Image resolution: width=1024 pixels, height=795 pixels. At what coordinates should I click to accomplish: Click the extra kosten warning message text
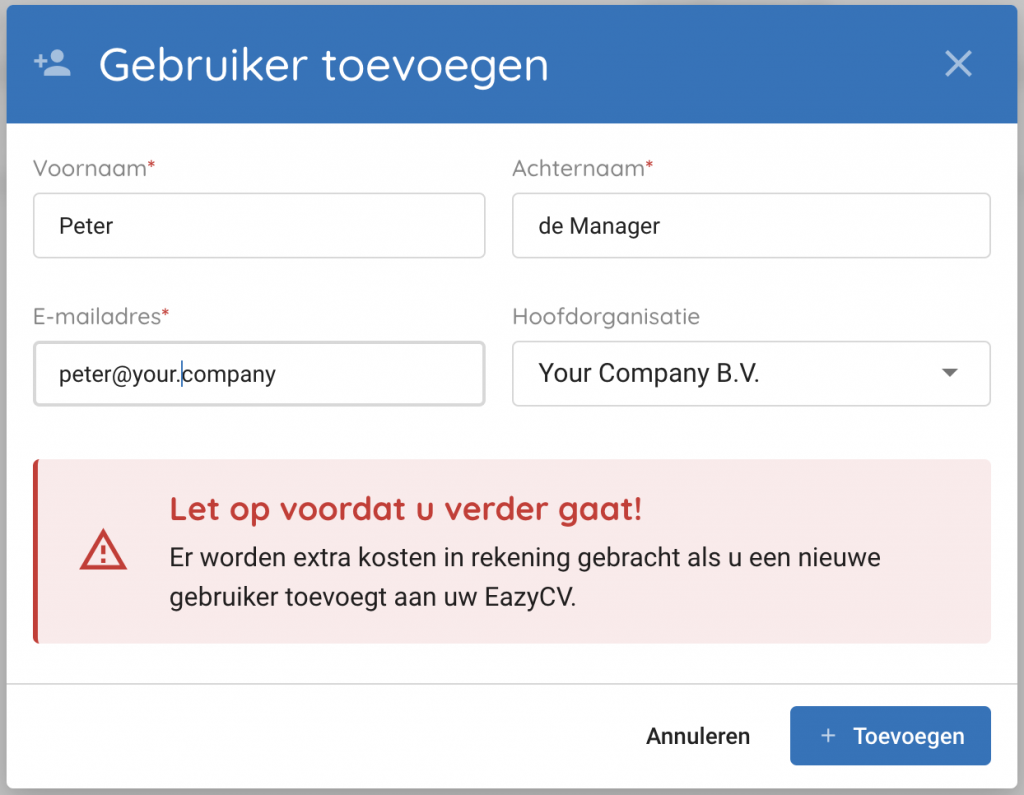point(524,578)
